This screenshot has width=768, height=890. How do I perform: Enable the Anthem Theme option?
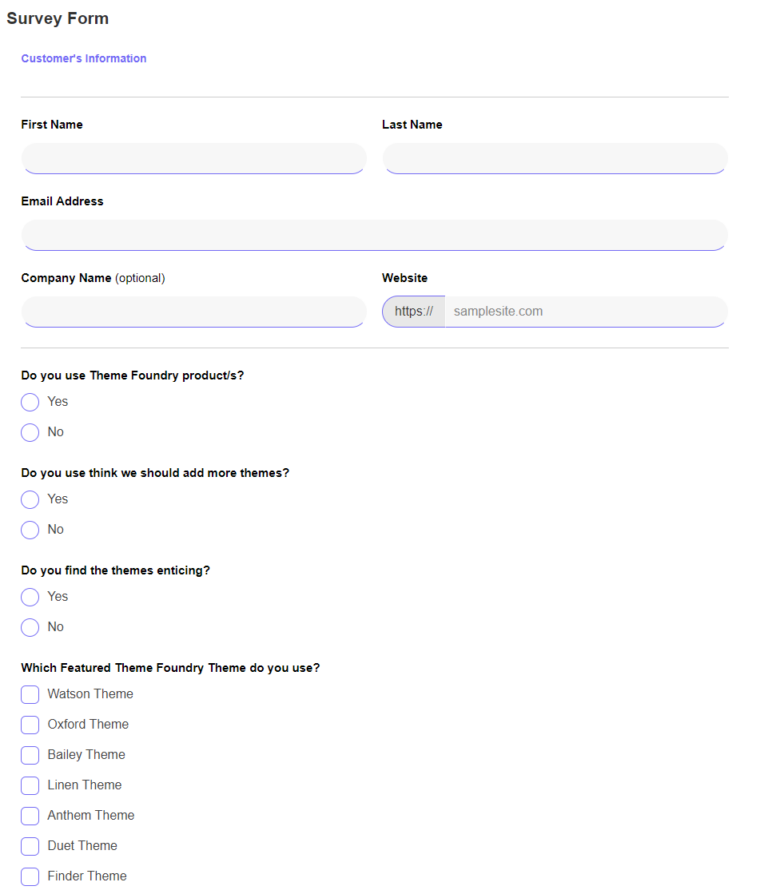[x=30, y=815]
